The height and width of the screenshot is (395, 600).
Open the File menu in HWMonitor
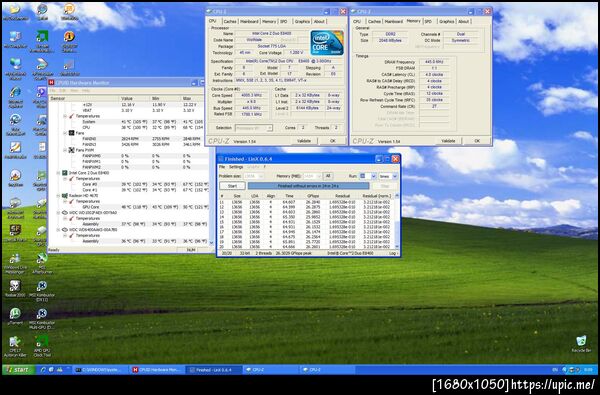(x=53, y=91)
